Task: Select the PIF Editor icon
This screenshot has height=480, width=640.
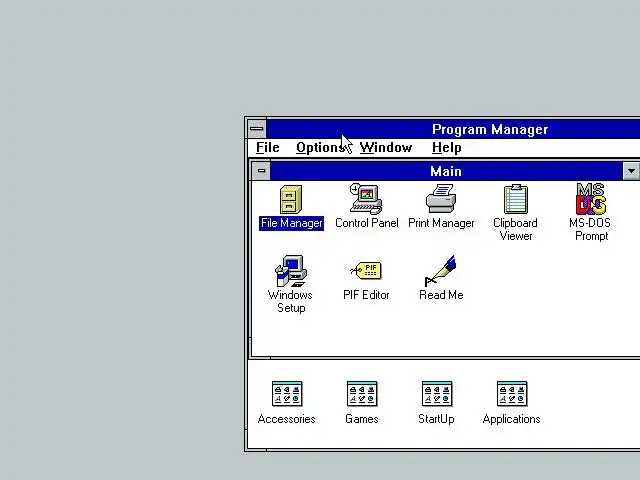Action: [366, 270]
